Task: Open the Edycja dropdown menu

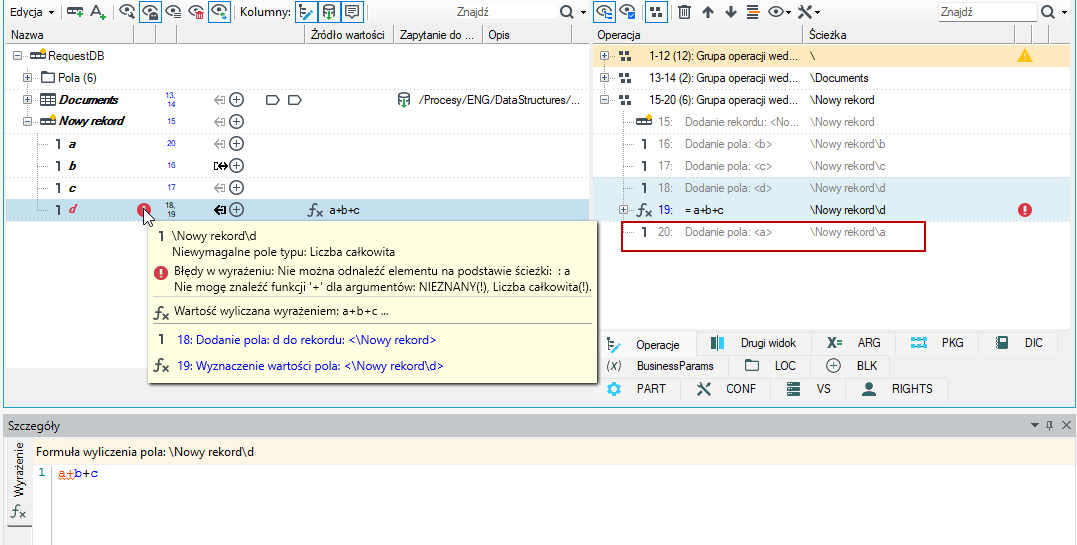Action: [x=32, y=12]
